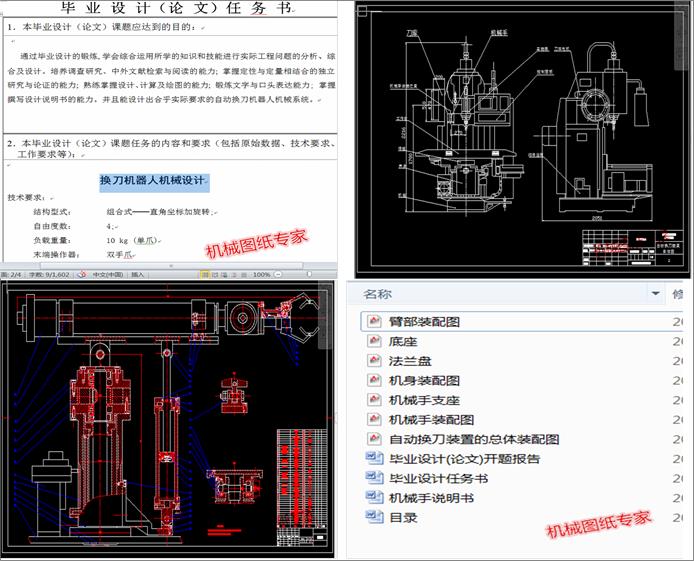This screenshot has height=561, width=694.
Task: Click the 毕业设计(论文)任务书 heading
Action: (176, 8)
